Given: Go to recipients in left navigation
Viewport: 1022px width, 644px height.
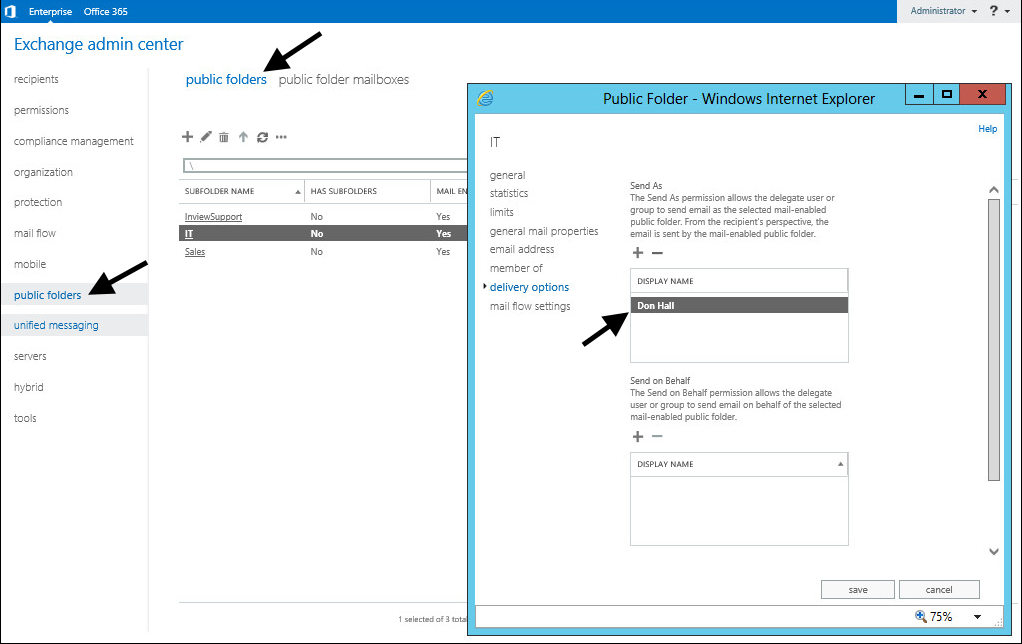Looking at the screenshot, I should point(36,80).
